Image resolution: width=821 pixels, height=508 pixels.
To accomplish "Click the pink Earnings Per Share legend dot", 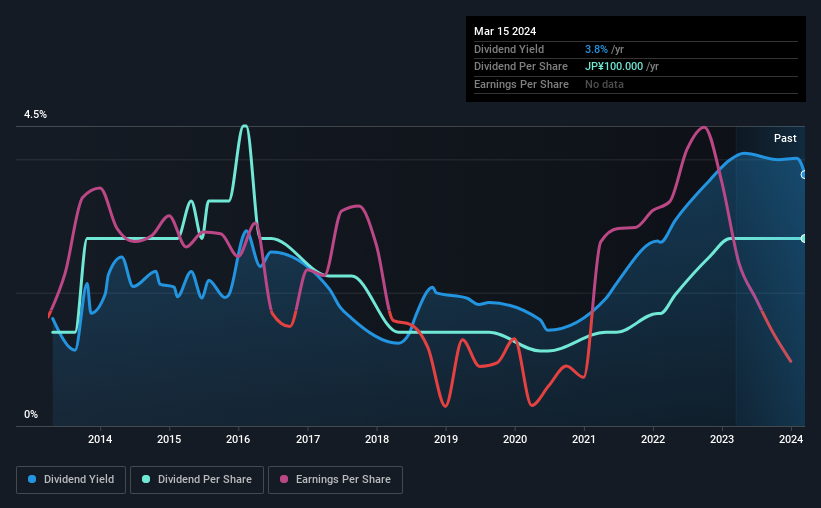I will 284,479.
